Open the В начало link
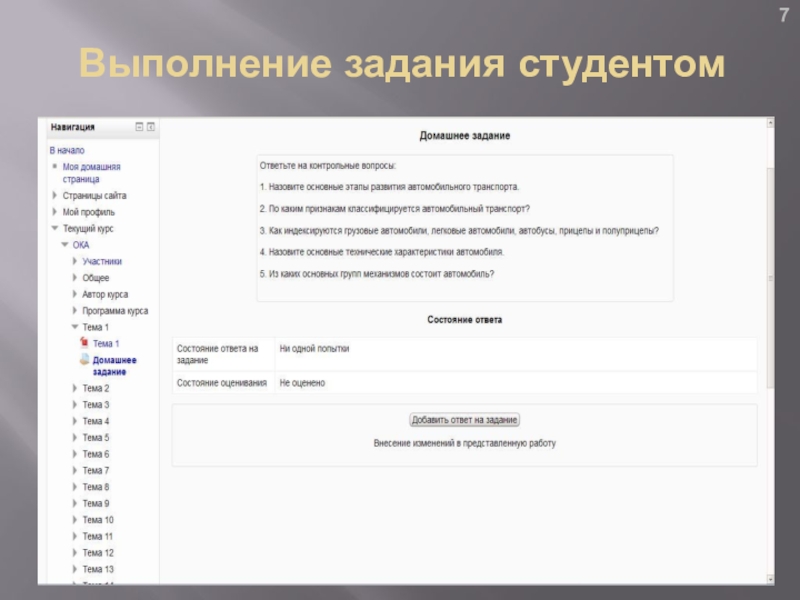The width and height of the screenshot is (800, 600). point(67,149)
